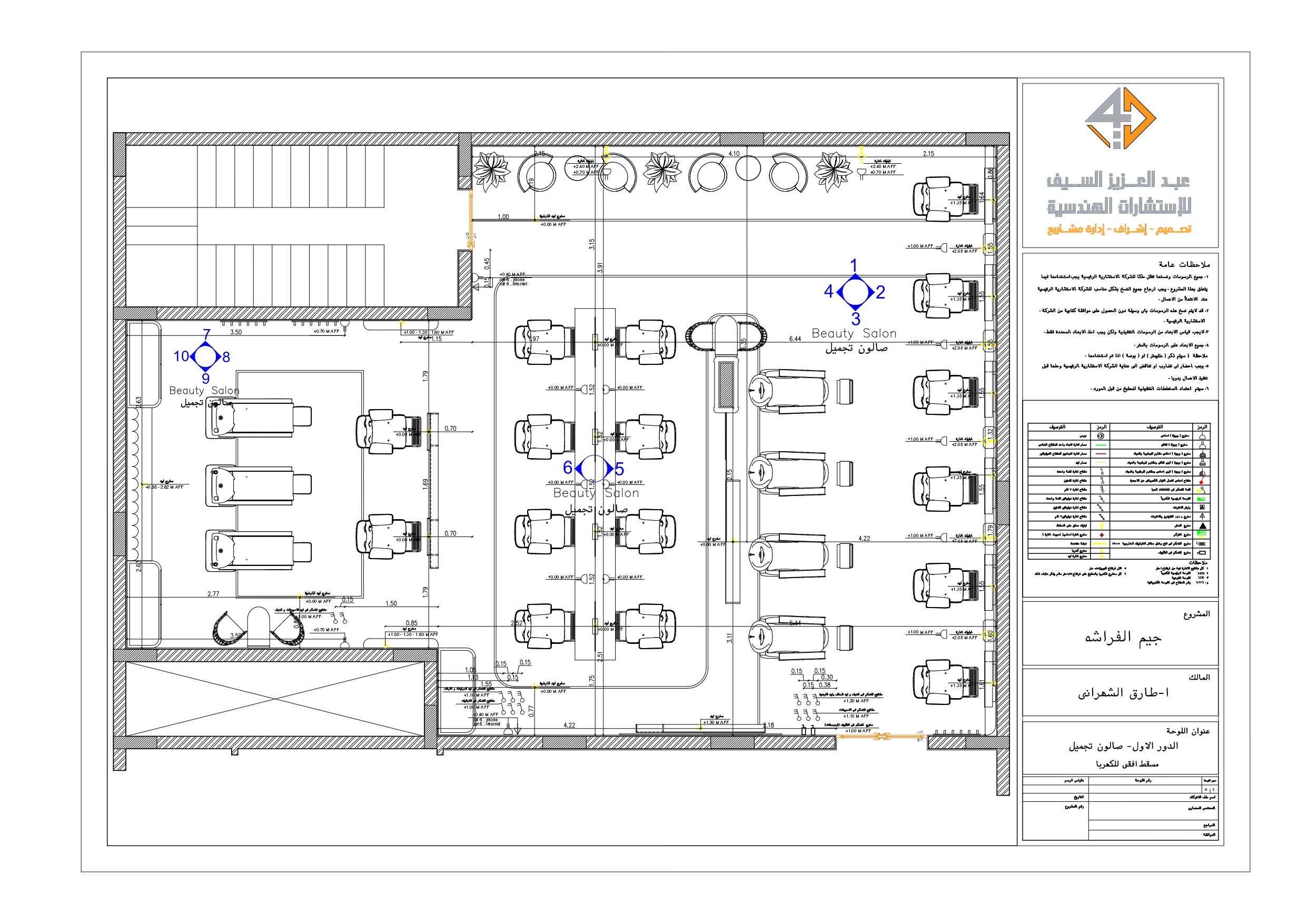Click the 0.77 vertical dimension text
1307x924 pixels.
532,711
